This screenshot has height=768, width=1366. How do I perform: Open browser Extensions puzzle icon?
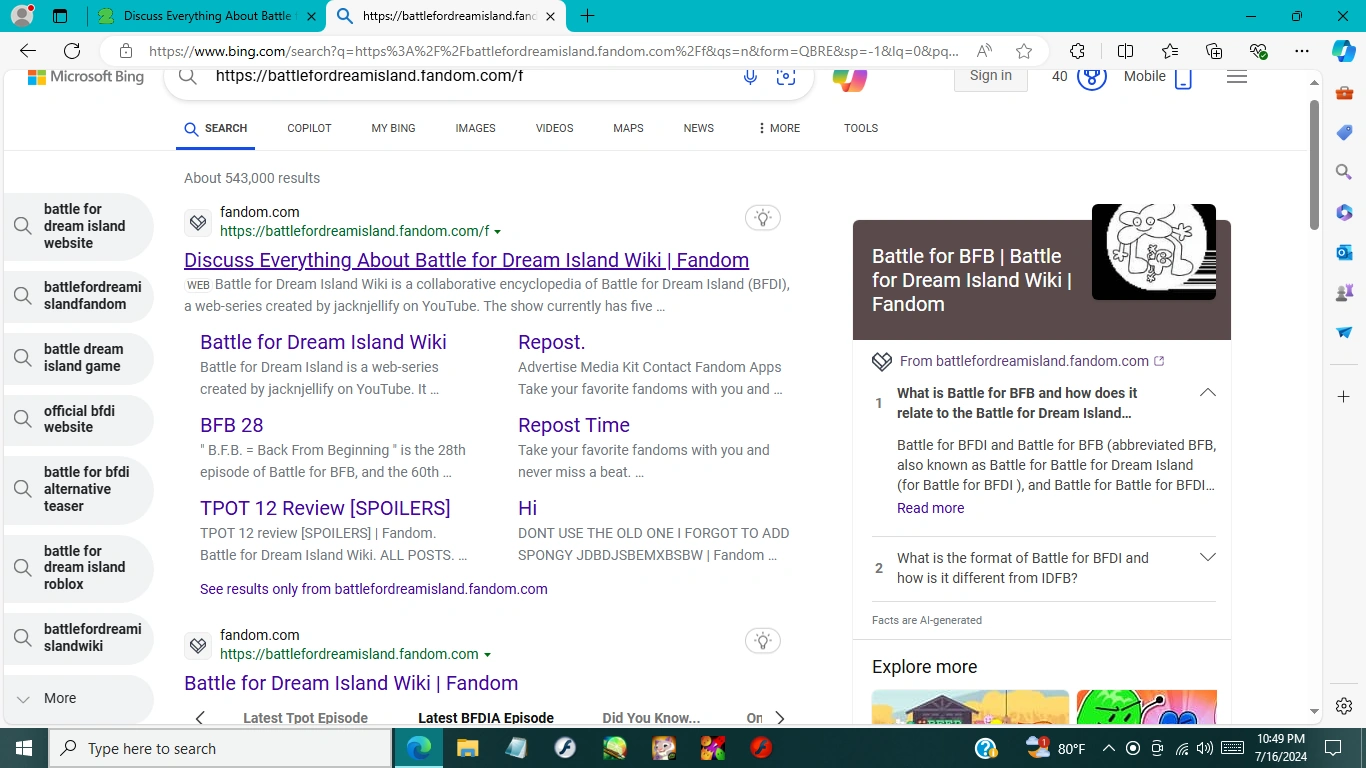1077,51
